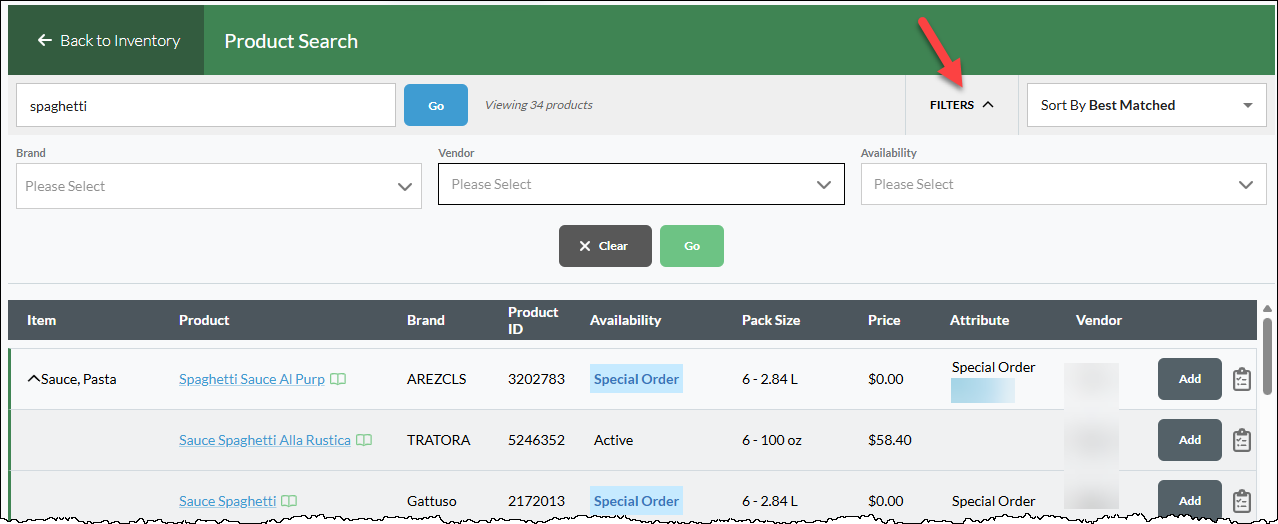Click the Product ID column header
The image size is (1278, 524).
(533, 320)
